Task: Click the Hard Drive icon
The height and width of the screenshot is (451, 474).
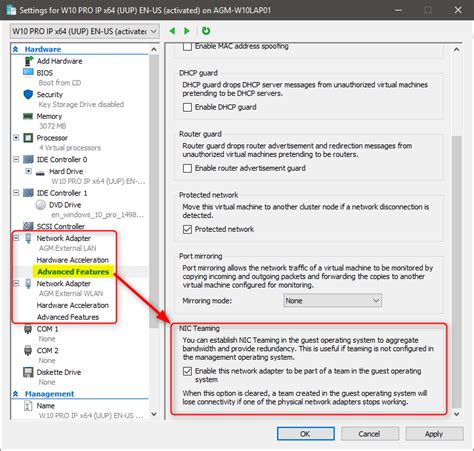Action: coord(40,172)
